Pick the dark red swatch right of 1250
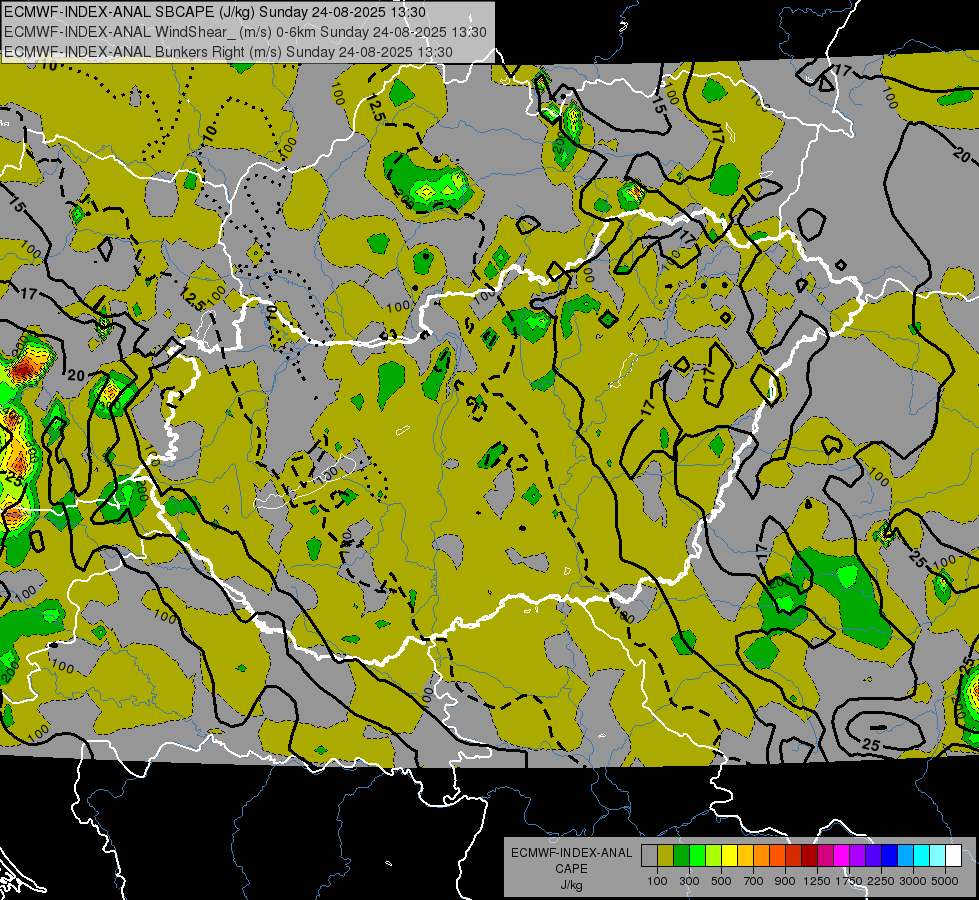The width and height of the screenshot is (979, 900). tap(809, 855)
